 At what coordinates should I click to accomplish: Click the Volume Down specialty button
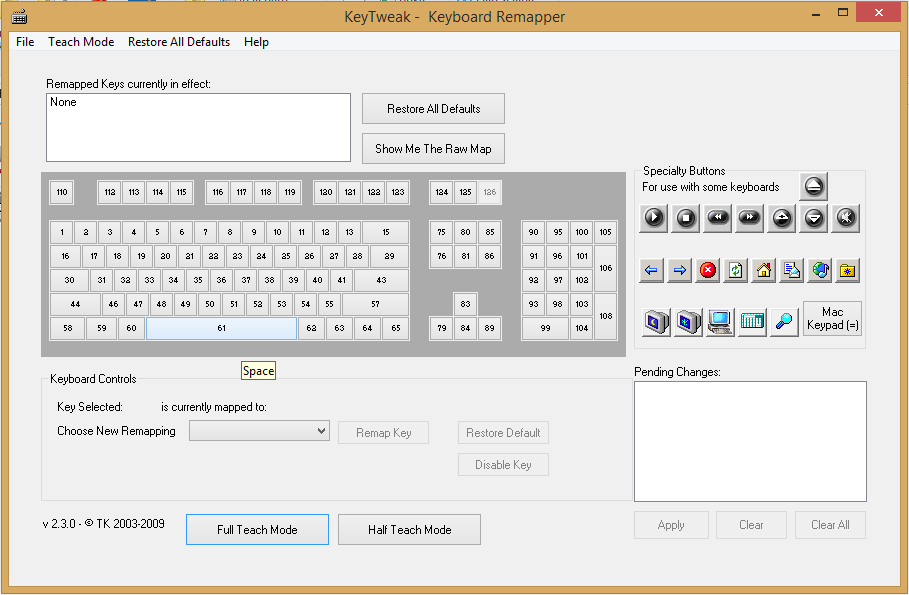[x=814, y=218]
